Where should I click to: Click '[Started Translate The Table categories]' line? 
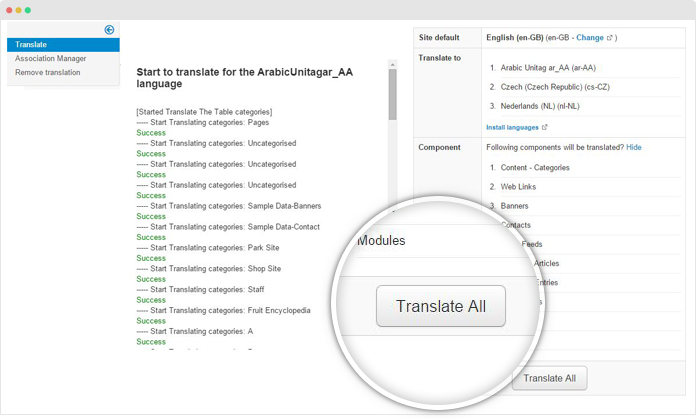click(204, 112)
